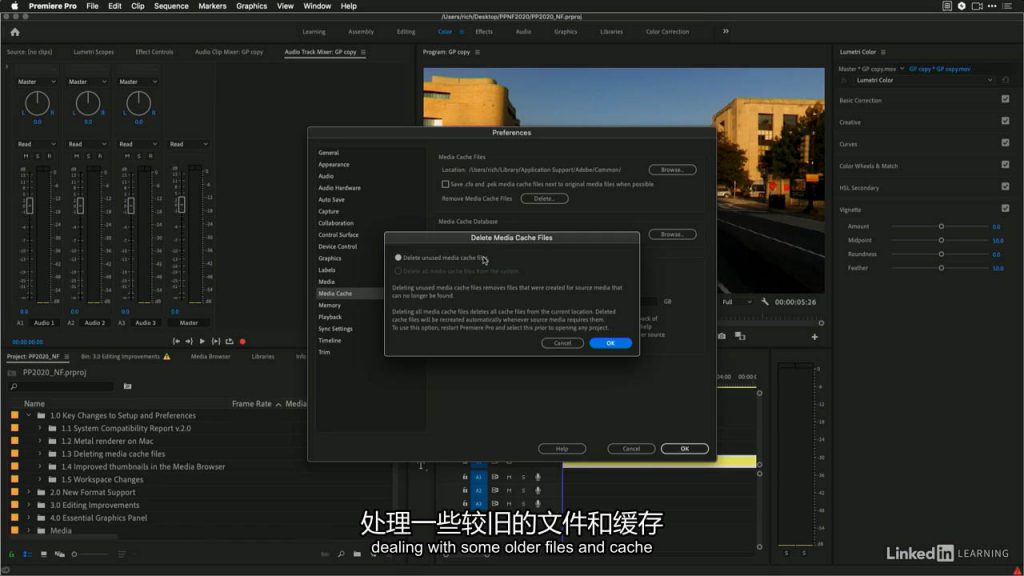The height and width of the screenshot is (576, 1024).
Task: Toggle sync lock on timeline track A2
Action: (x=495, y=490)
